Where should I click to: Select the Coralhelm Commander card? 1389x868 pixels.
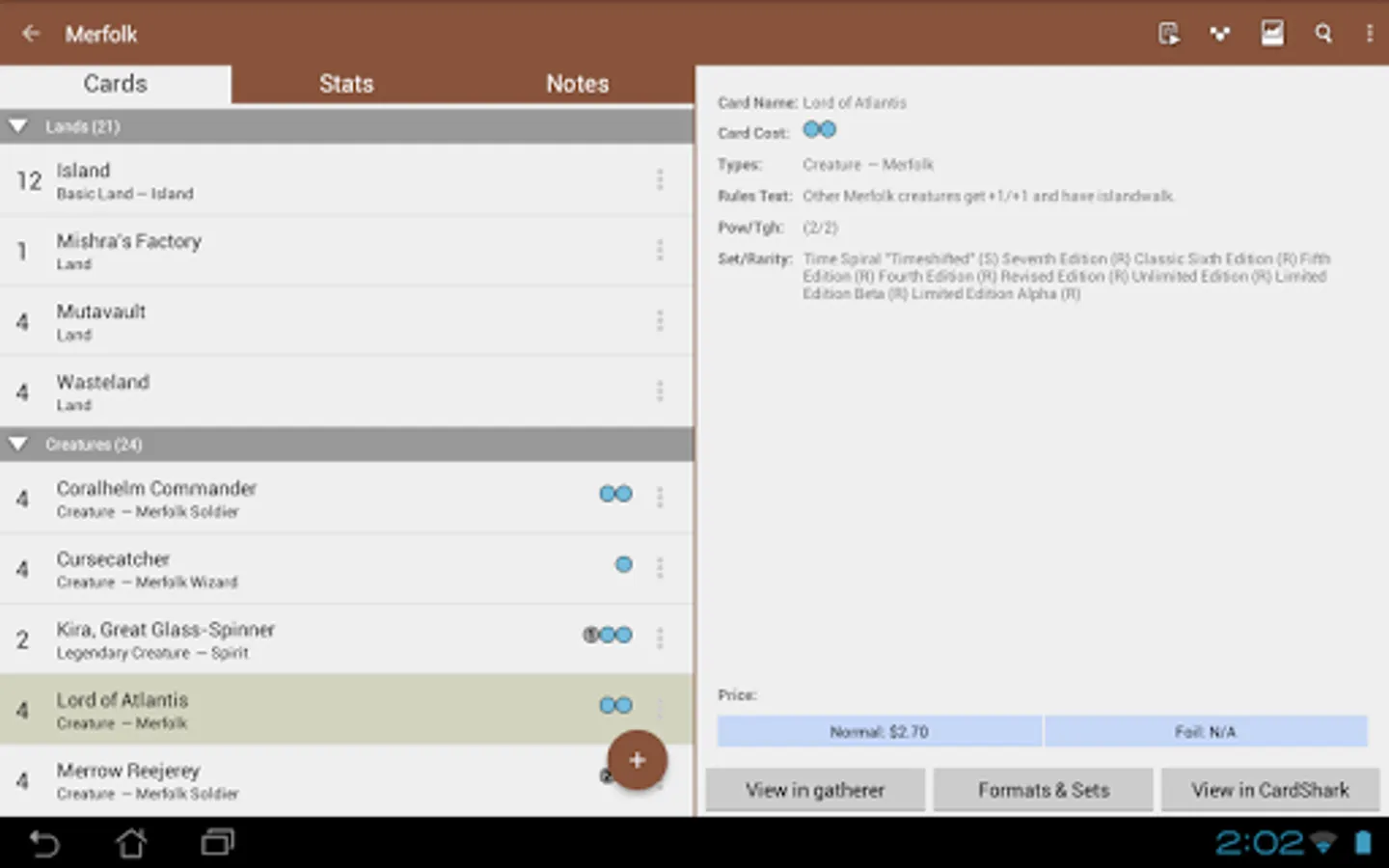346,497
